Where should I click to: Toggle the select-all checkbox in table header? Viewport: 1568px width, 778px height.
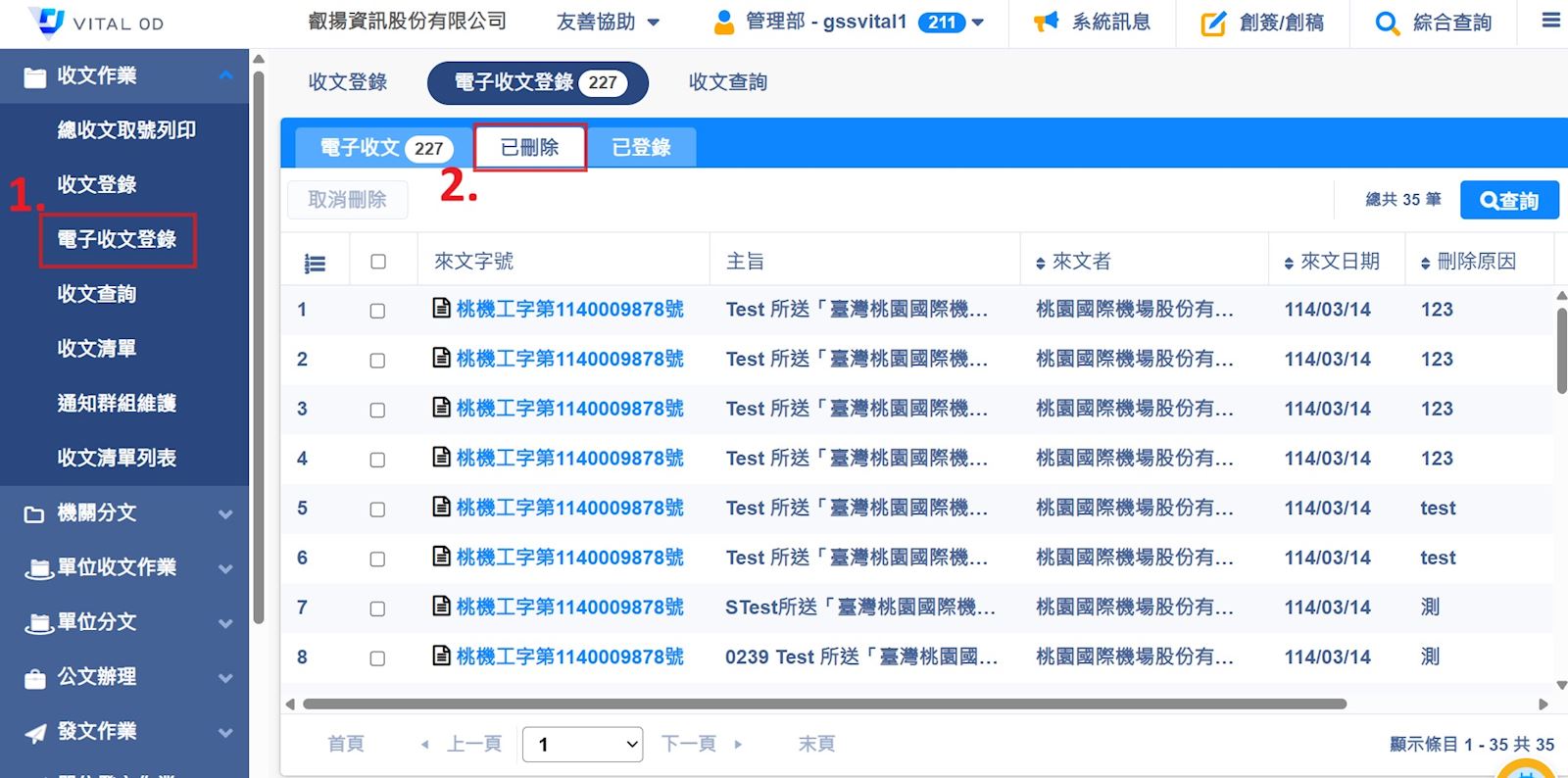pyautogui.click(x=378, y=262)
